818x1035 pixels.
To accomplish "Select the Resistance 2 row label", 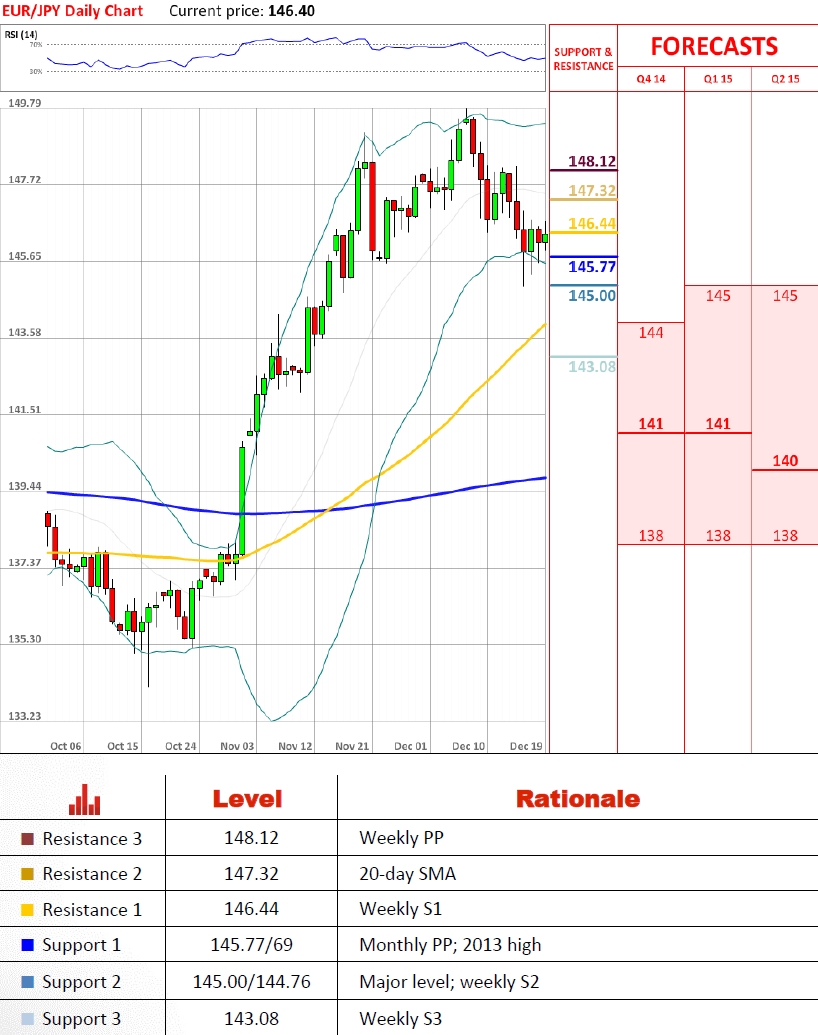I will (92, 874).
